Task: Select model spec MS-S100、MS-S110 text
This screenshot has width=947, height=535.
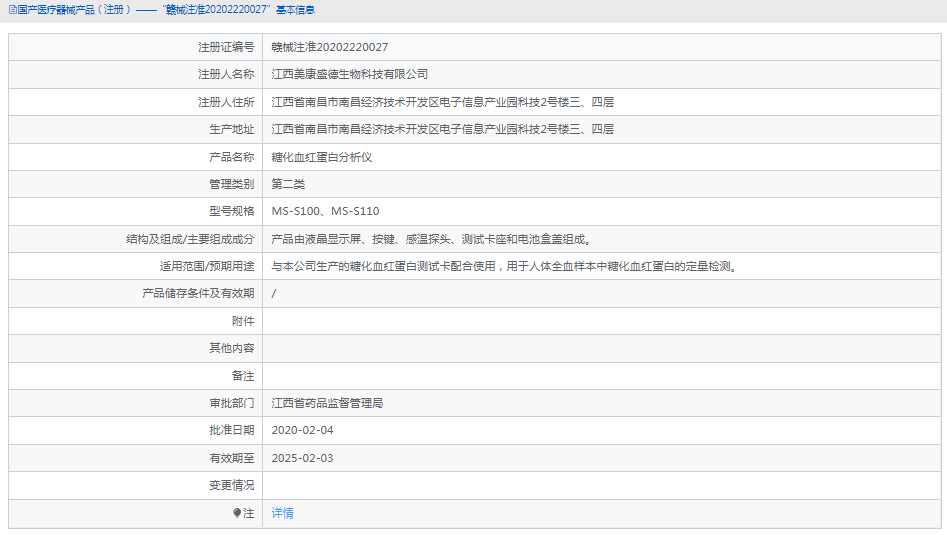Action: [x=325, y=211]
